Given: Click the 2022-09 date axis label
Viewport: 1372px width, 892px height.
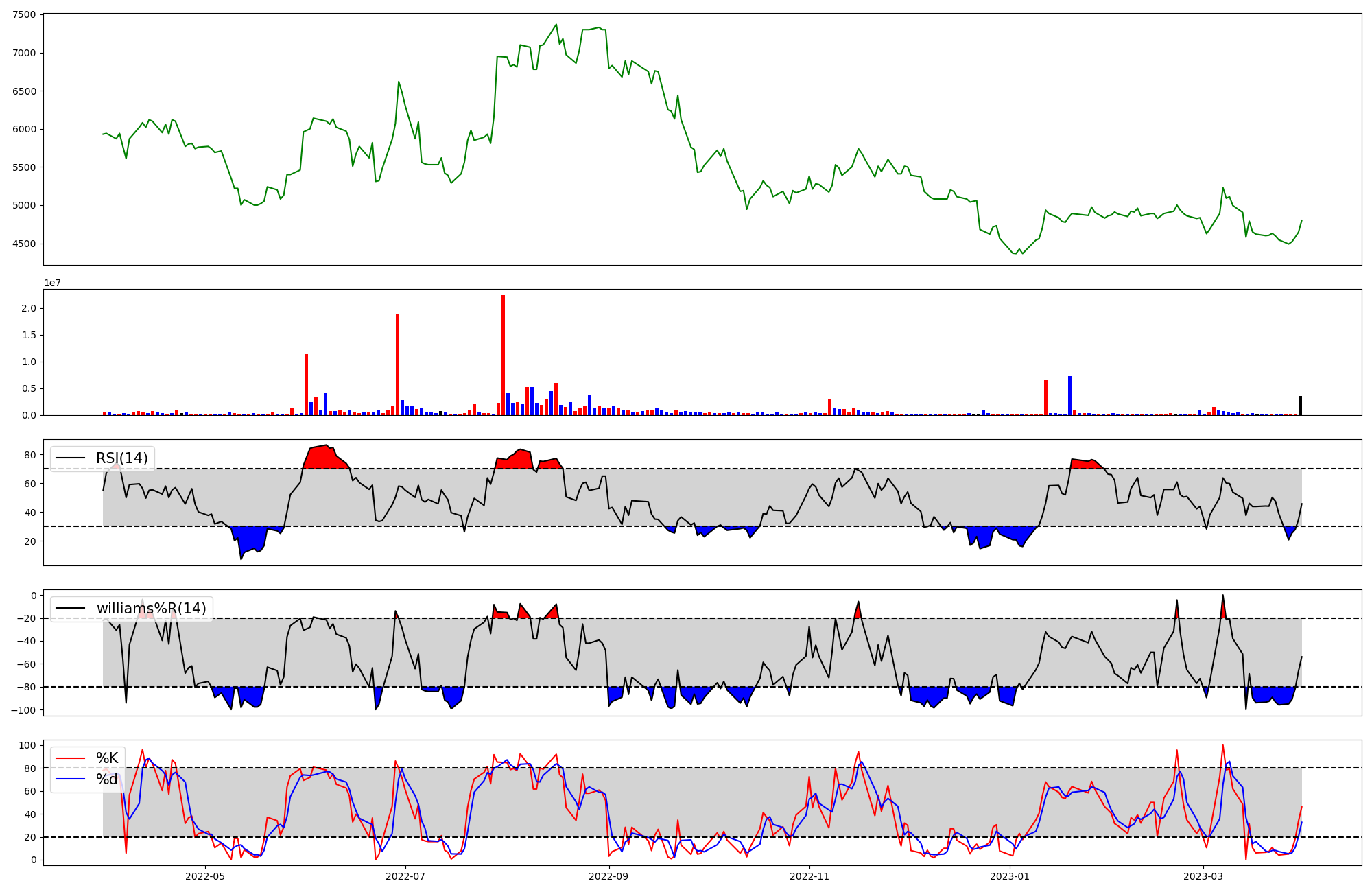Looking at the screenshot, I should pyautogui.click(x=609, y=876).
